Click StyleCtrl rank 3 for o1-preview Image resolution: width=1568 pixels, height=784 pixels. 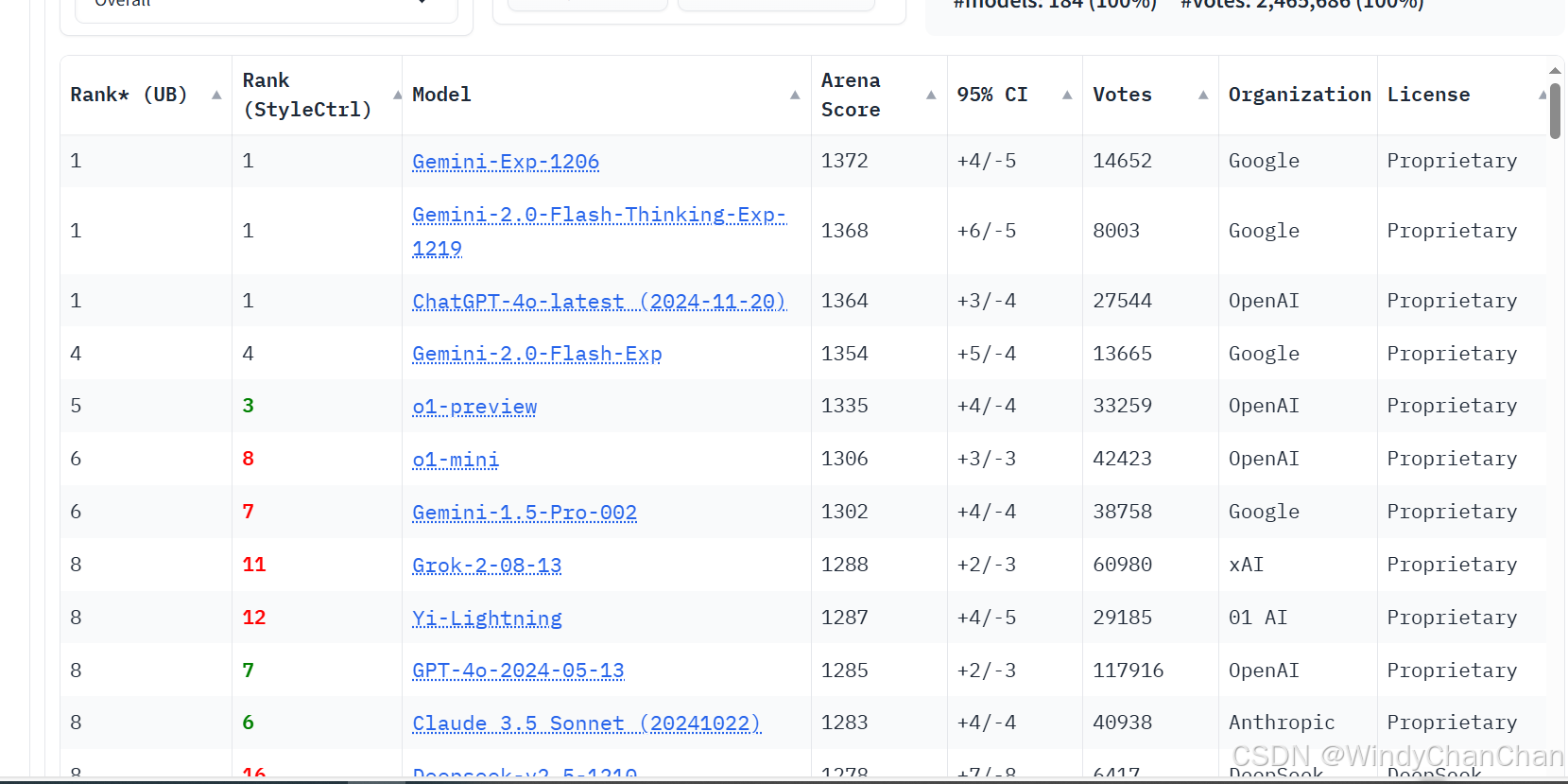click(x=248, y=407)
